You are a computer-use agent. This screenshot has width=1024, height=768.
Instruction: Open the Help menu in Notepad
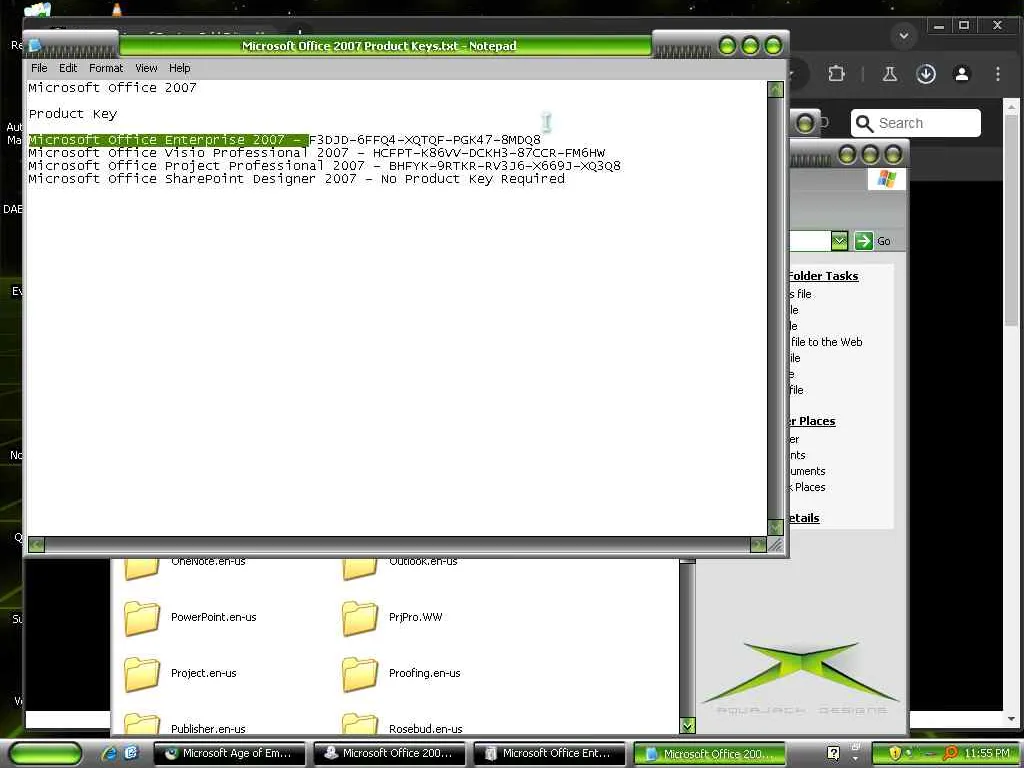(180, 68)
